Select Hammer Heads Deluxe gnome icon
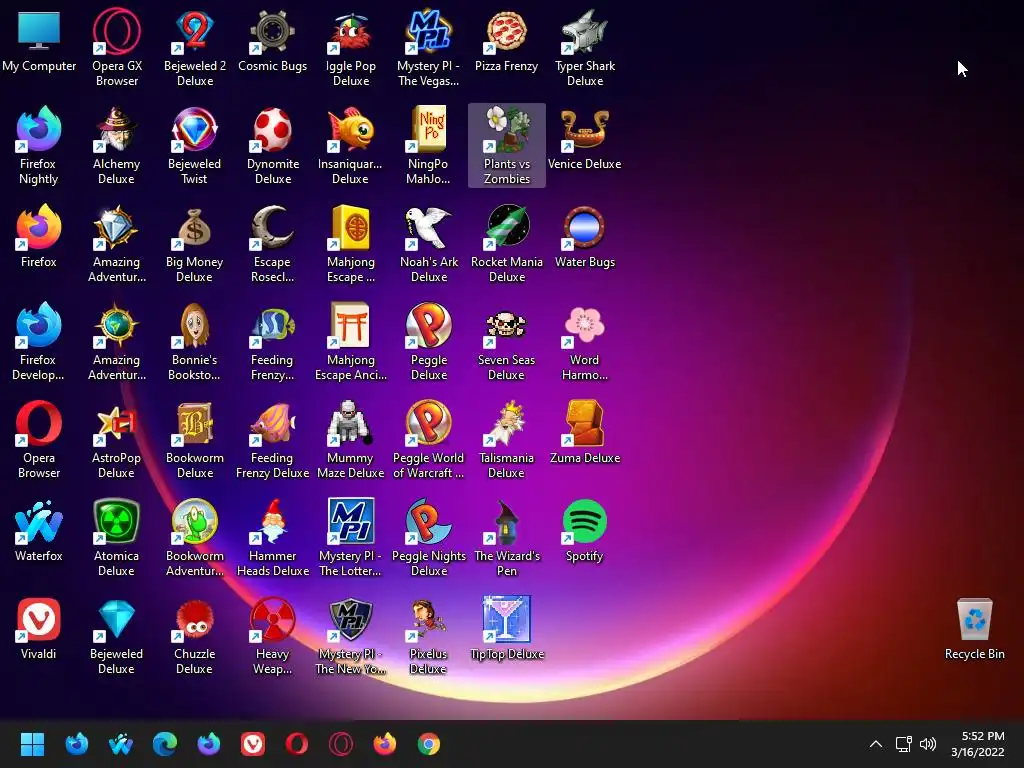Screen dimensions: 1024x768 click(272, 537)
